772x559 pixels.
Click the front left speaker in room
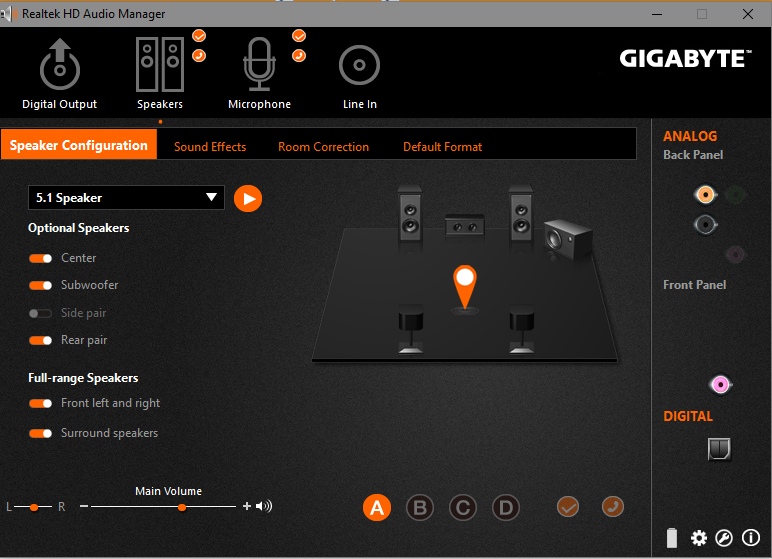(410, 215)
